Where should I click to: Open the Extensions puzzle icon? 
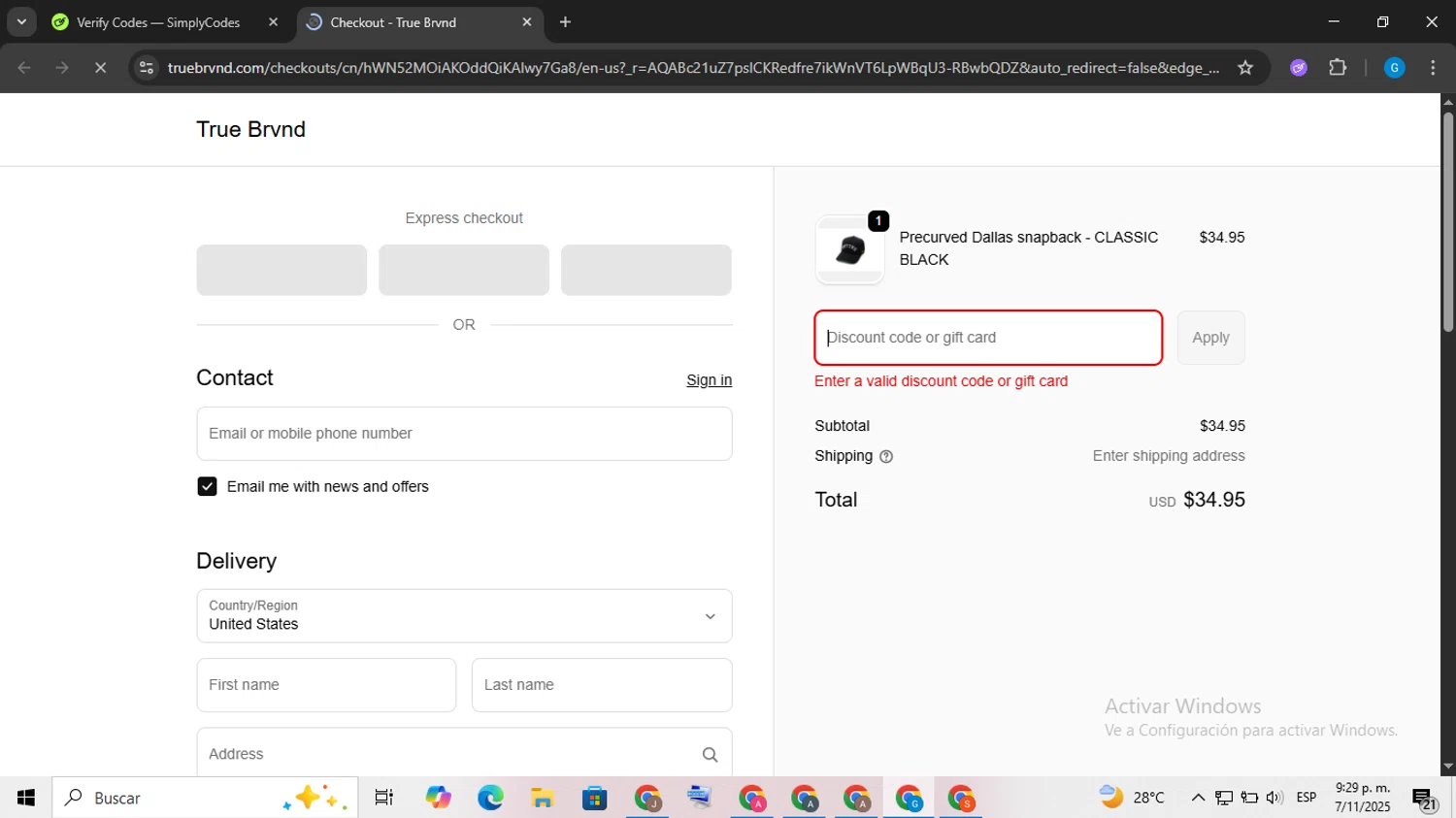(x=1338, y=68)
